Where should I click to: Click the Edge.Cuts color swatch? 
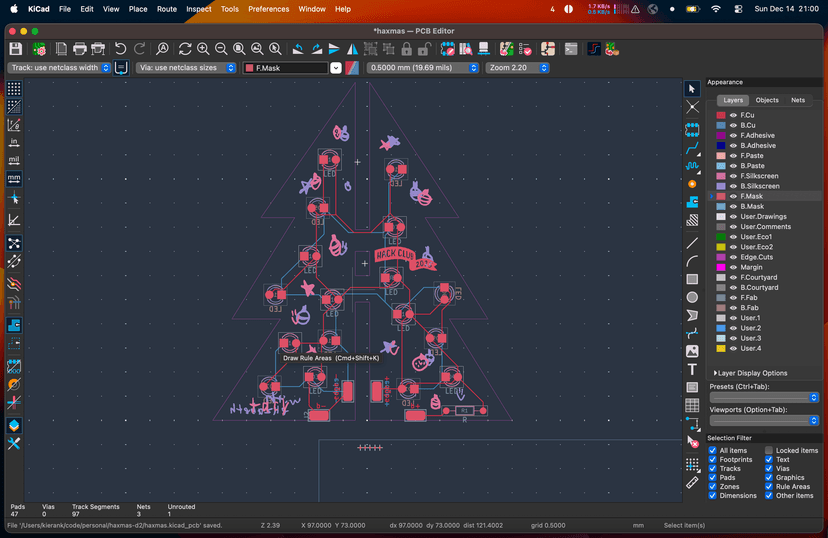pos(721,257)
